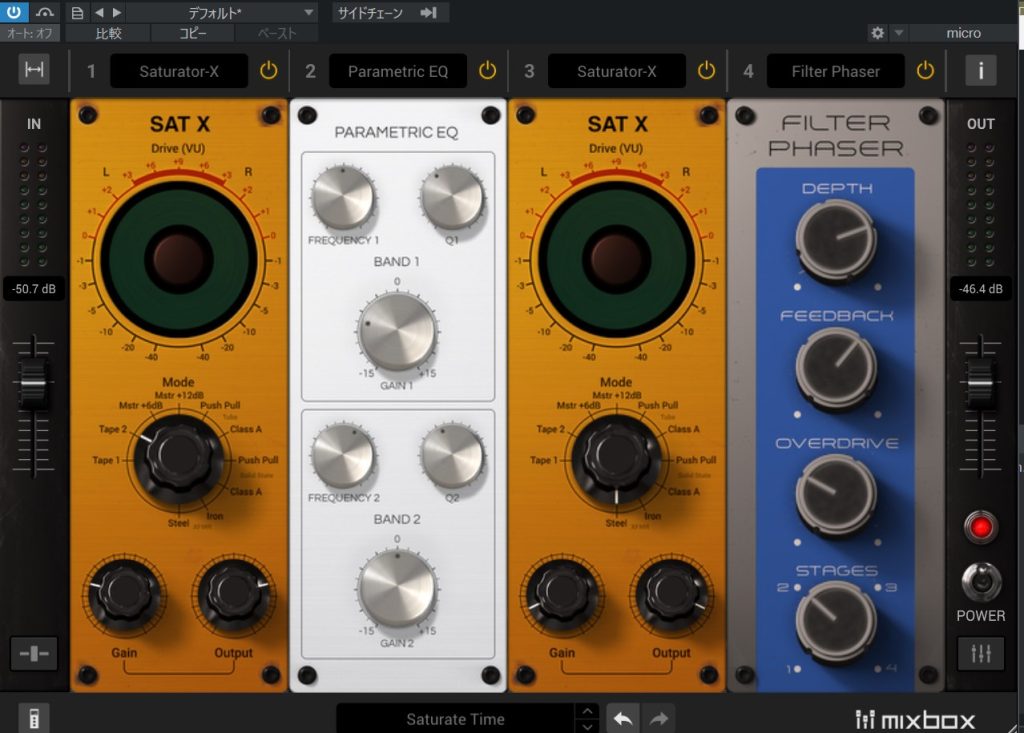Click the input link icon below the IN fader
This screenshot has width=1024, height=733.
[34, 653]
